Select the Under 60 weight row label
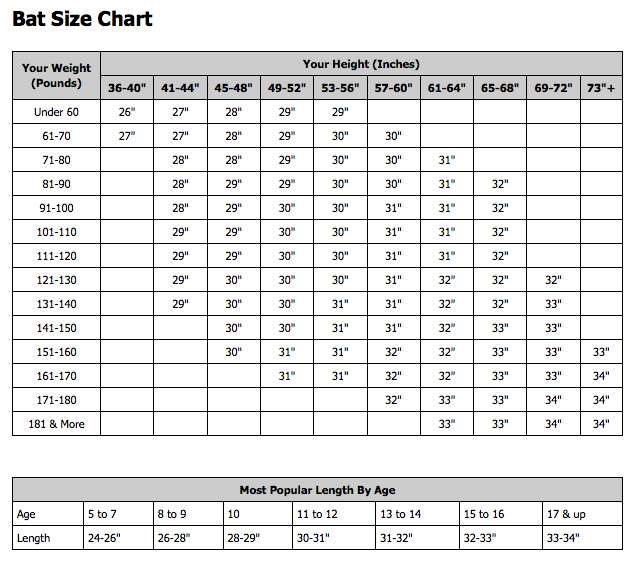This screenshot has height=563, width=638. pos(57,112)
